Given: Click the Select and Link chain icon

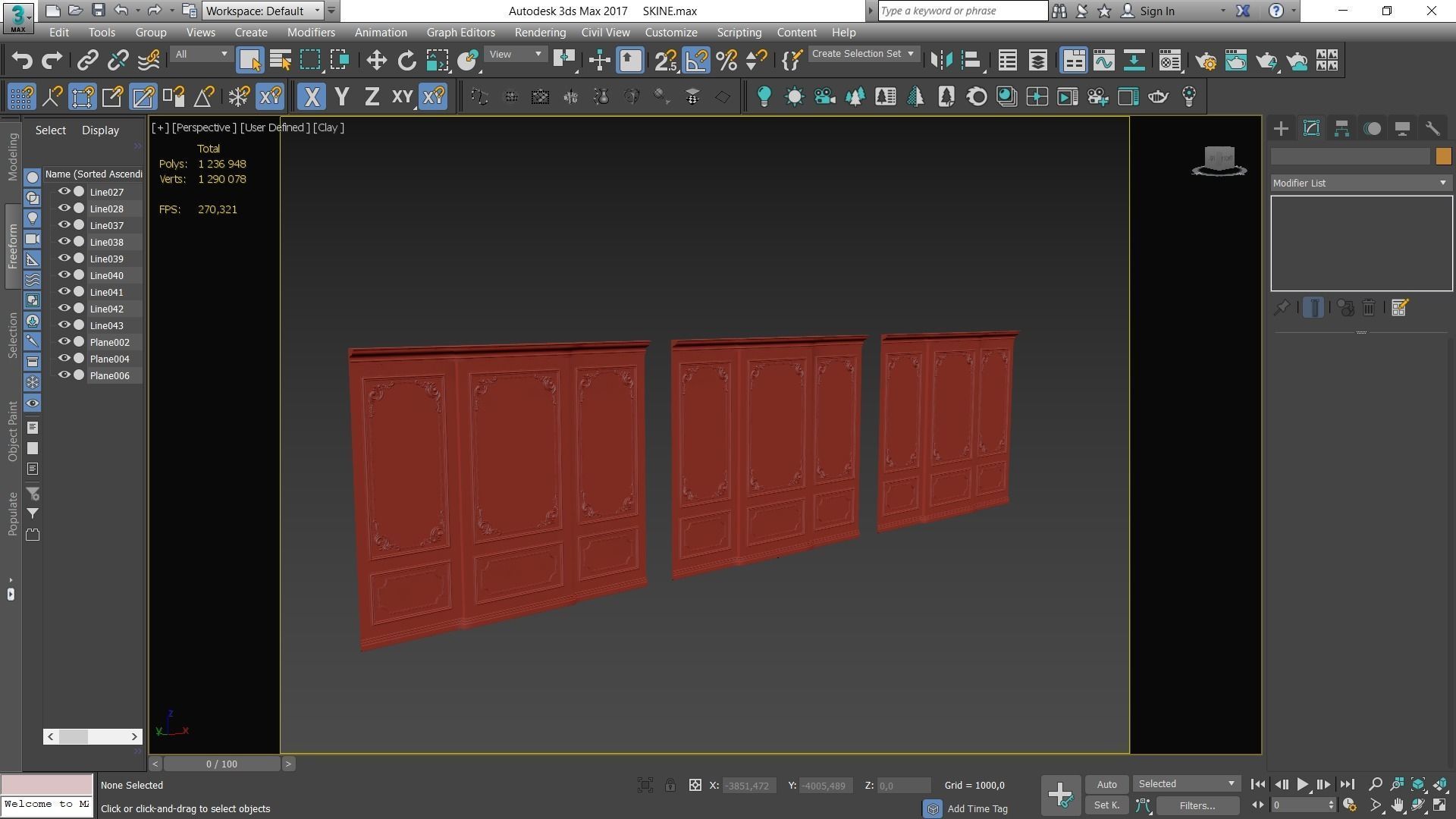Looking at the screenshot, I should coord(88,61).
